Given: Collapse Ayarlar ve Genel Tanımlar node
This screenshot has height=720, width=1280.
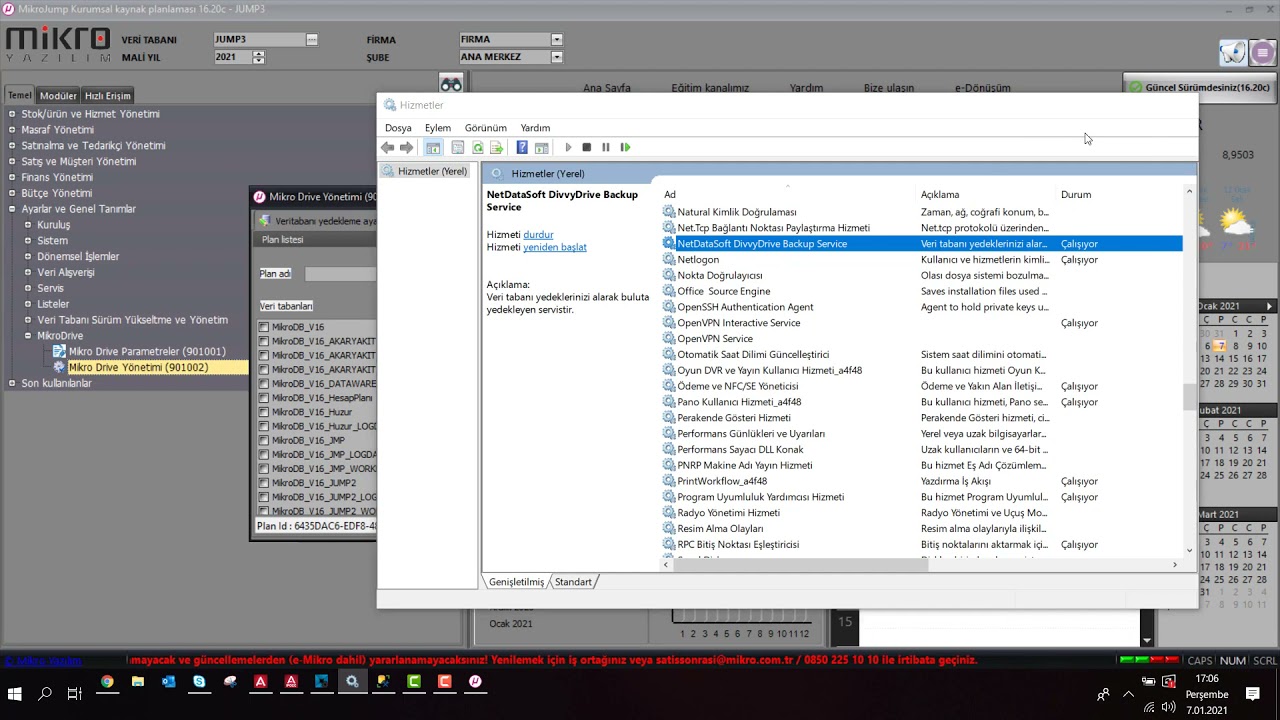Looking at the screenshot, I should pos(12,209).
